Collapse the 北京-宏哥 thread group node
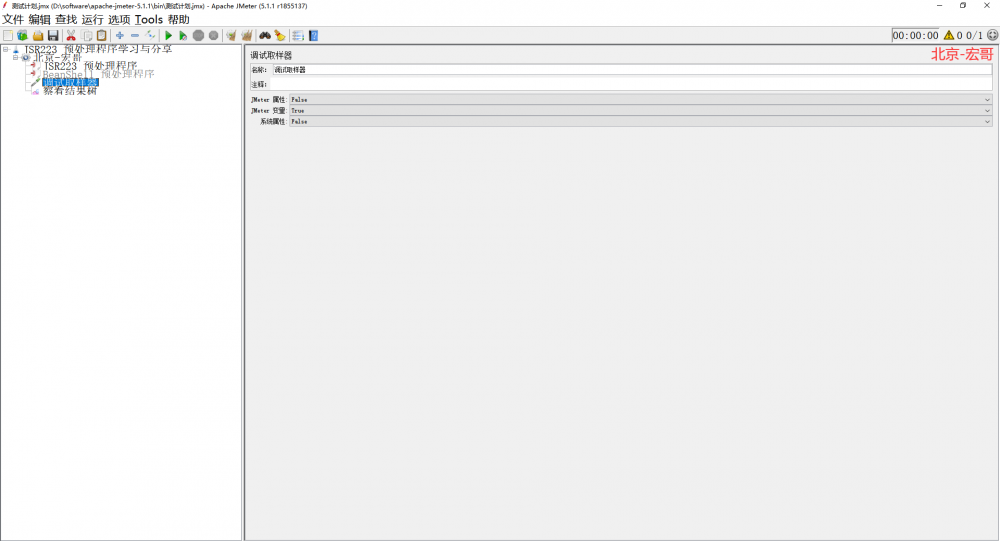 coord(15,57)
